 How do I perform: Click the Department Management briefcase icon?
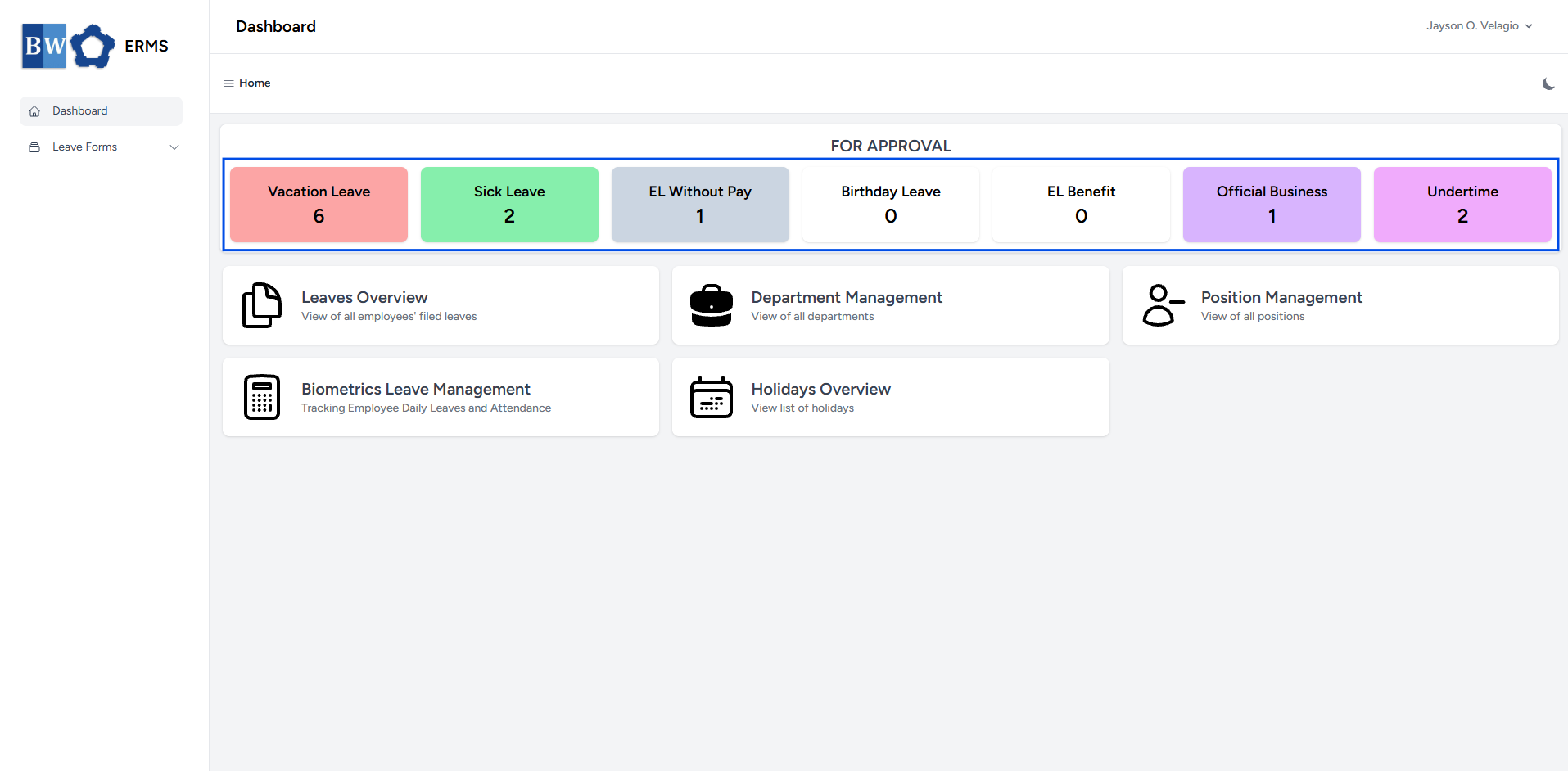coord(712,305)
